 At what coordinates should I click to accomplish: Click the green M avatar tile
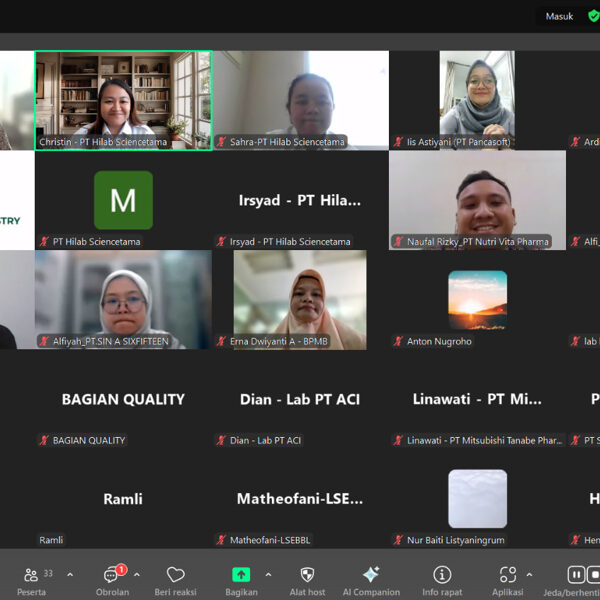[123, 200]
